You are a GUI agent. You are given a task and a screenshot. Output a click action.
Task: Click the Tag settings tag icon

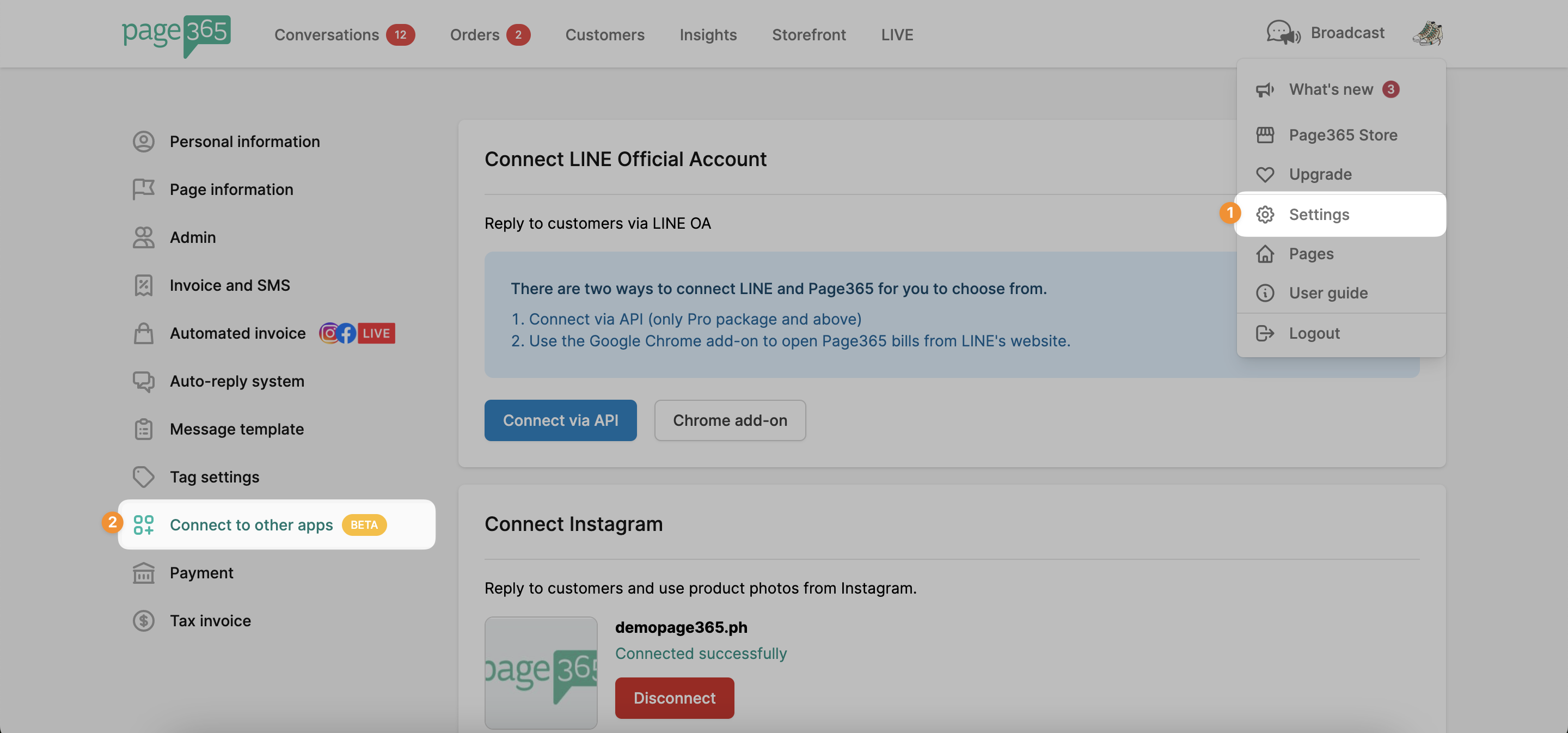tap(144, 477)
